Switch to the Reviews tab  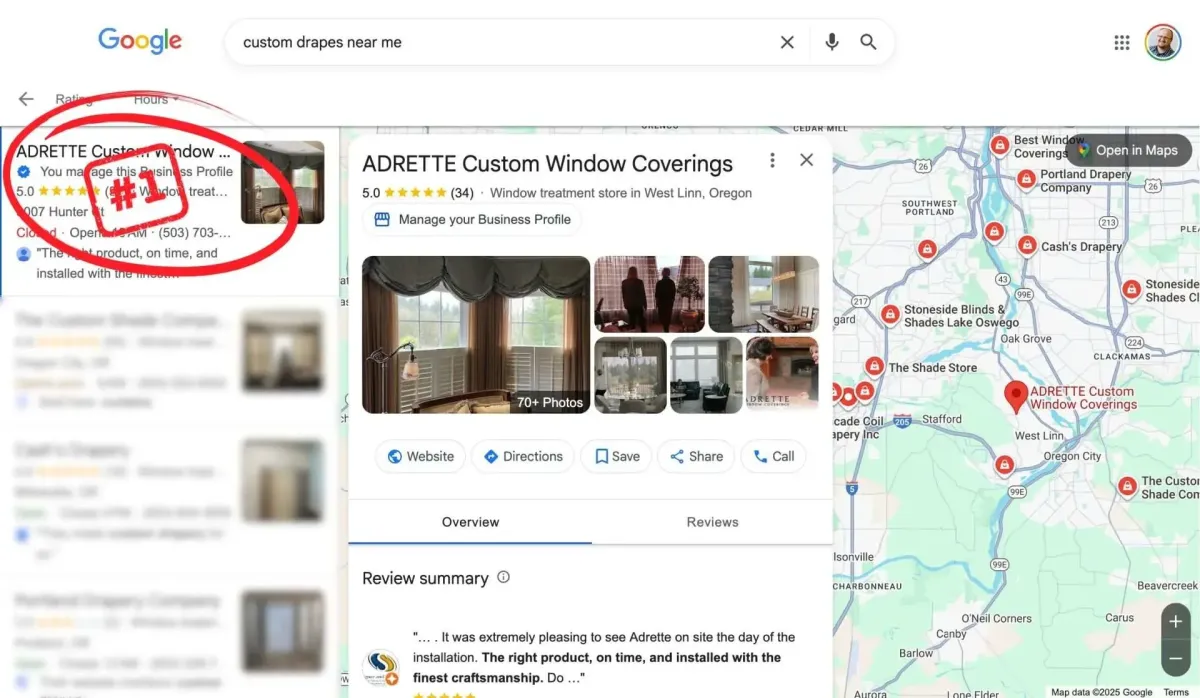(712, 522)
